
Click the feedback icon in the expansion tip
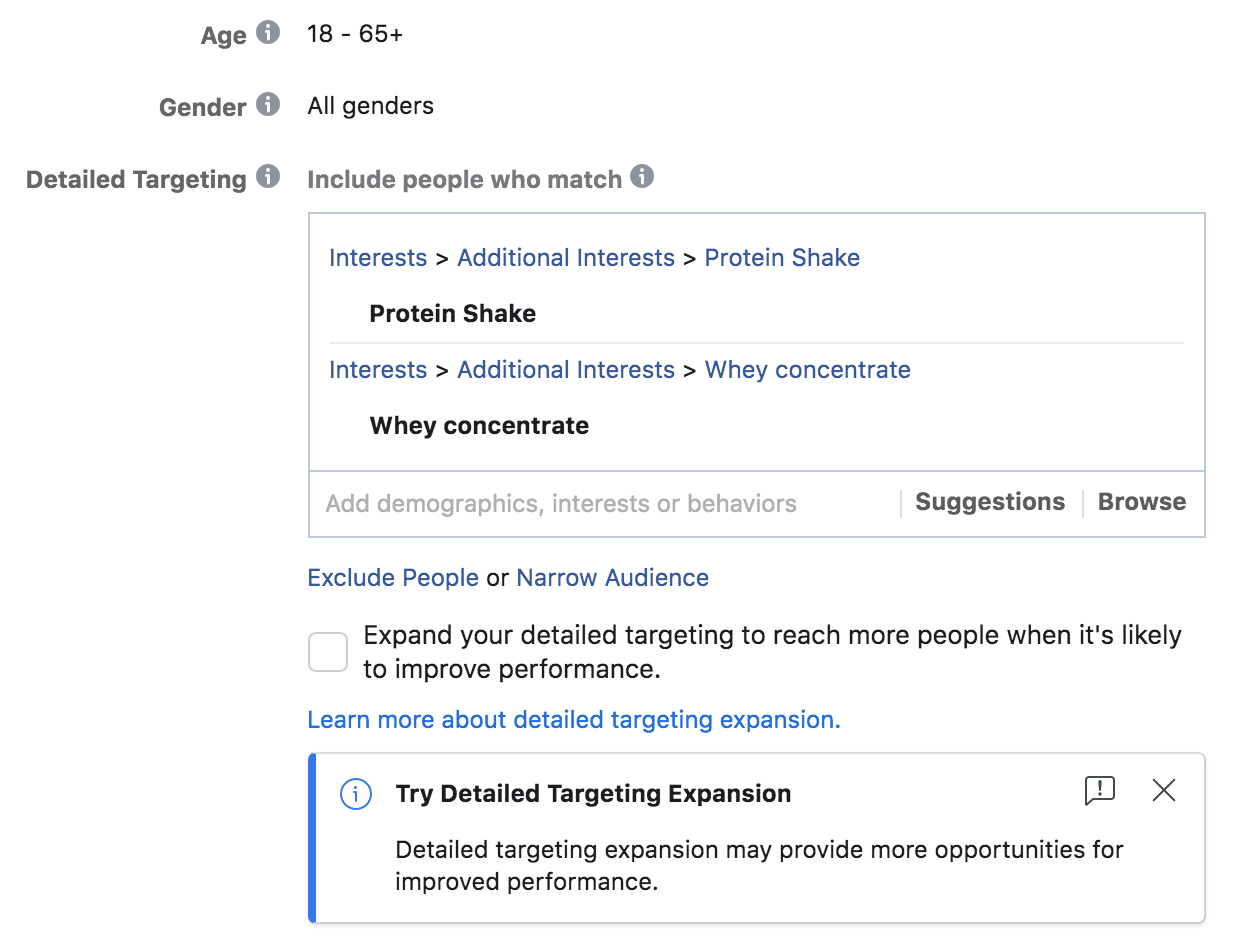coord(1099,791)
